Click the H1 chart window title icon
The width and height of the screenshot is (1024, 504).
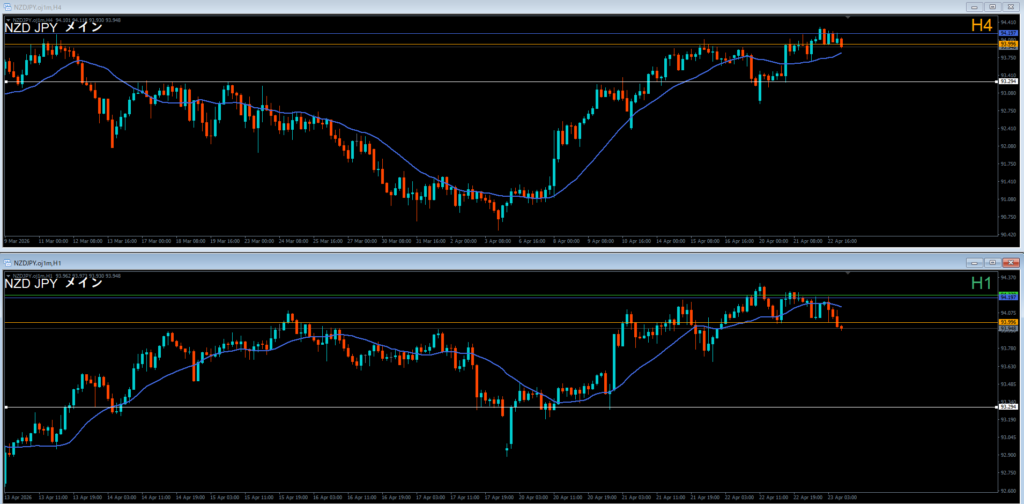[7, 261]
